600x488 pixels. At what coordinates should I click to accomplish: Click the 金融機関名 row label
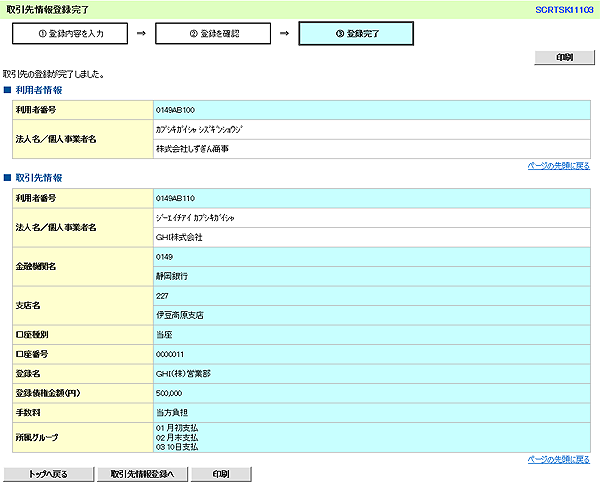tap(36, 266)
